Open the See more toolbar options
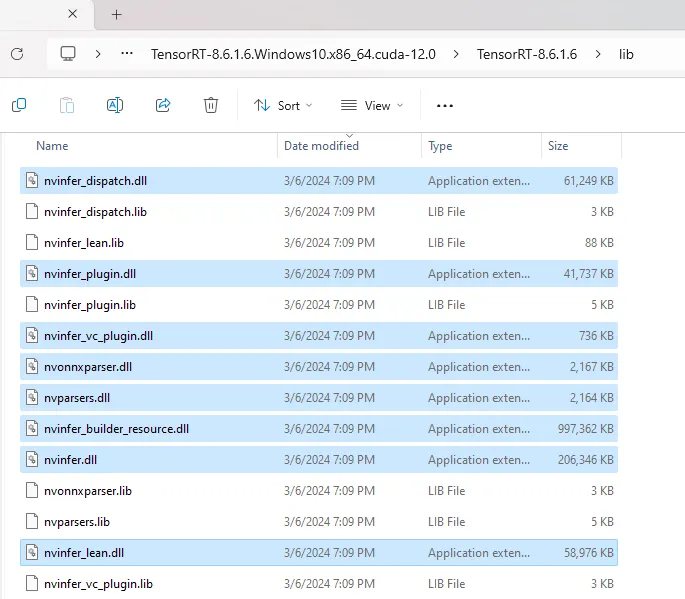685x599 pixels. coord(445,106)
